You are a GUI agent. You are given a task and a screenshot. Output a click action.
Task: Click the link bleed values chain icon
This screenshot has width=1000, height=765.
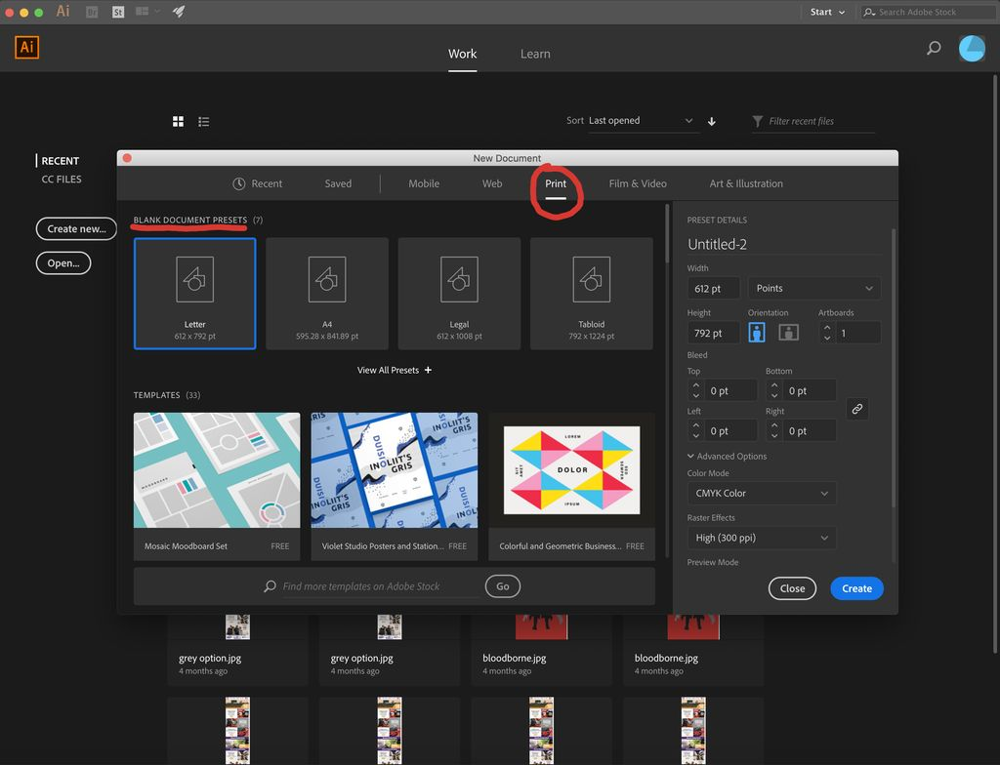(856, 409)
